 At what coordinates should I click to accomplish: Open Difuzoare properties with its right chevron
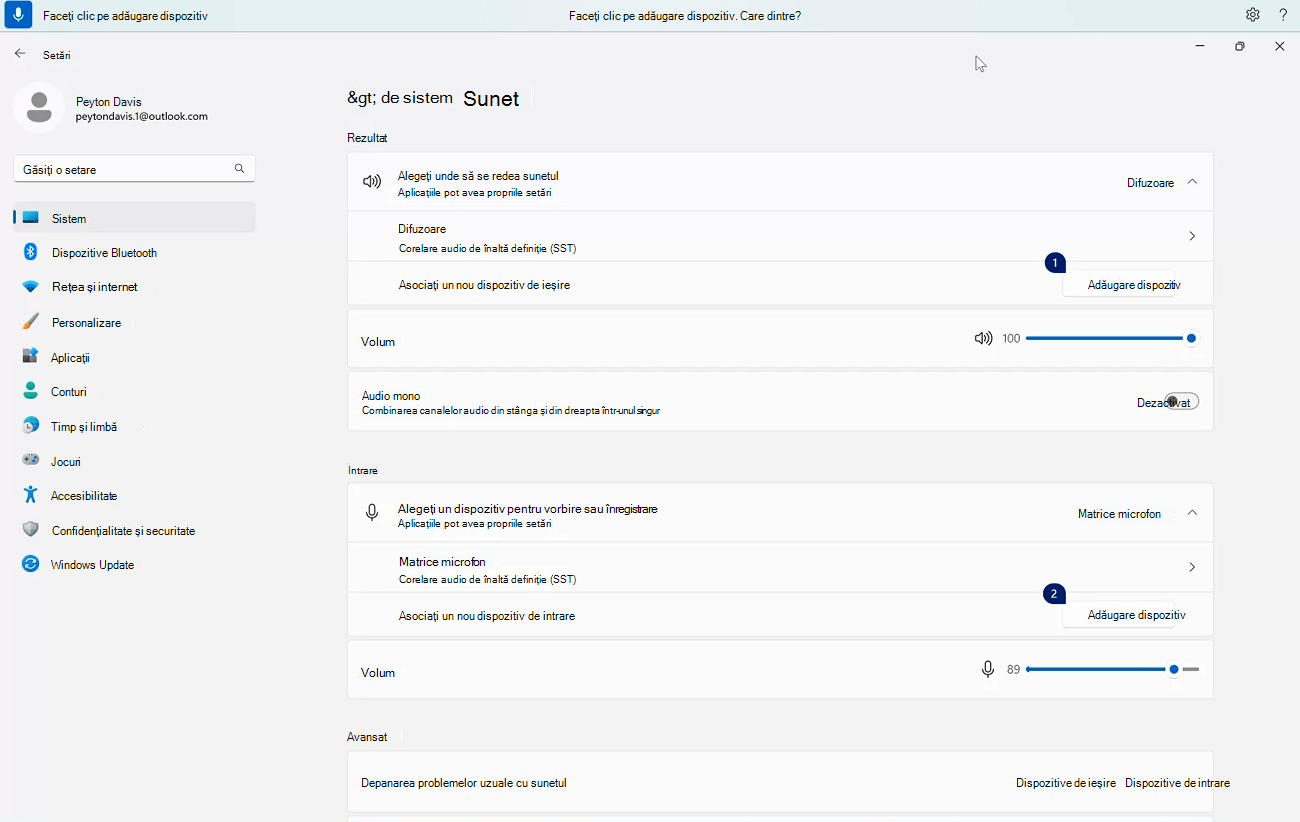click(x=1192, y=236)
